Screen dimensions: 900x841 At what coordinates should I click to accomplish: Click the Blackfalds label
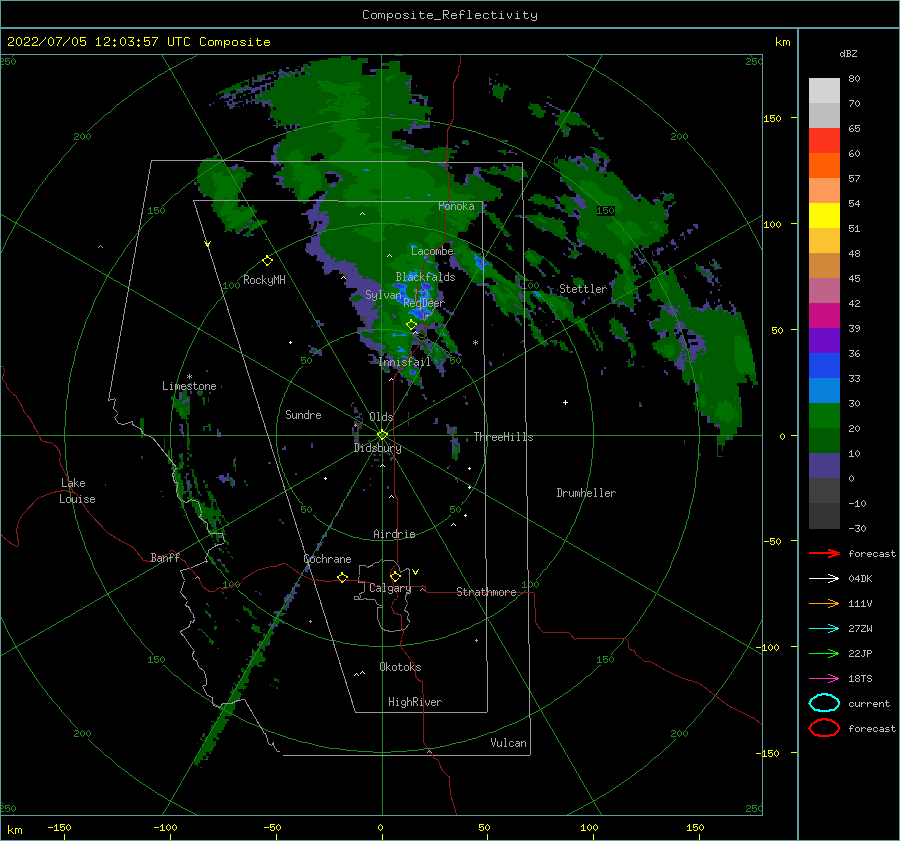click(x=425, y=277)
